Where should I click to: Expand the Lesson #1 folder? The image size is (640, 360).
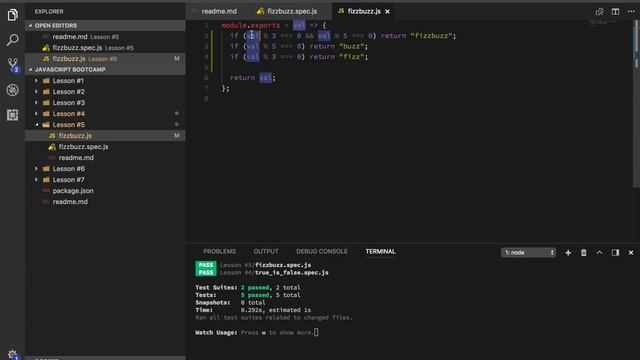(x=105, y=80)
